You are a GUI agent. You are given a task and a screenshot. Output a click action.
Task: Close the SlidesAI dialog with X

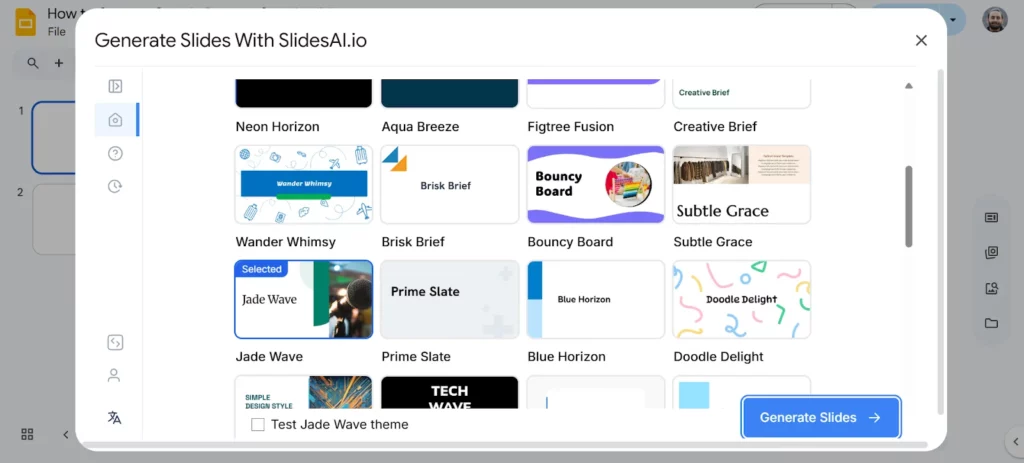tap(921, 40)
